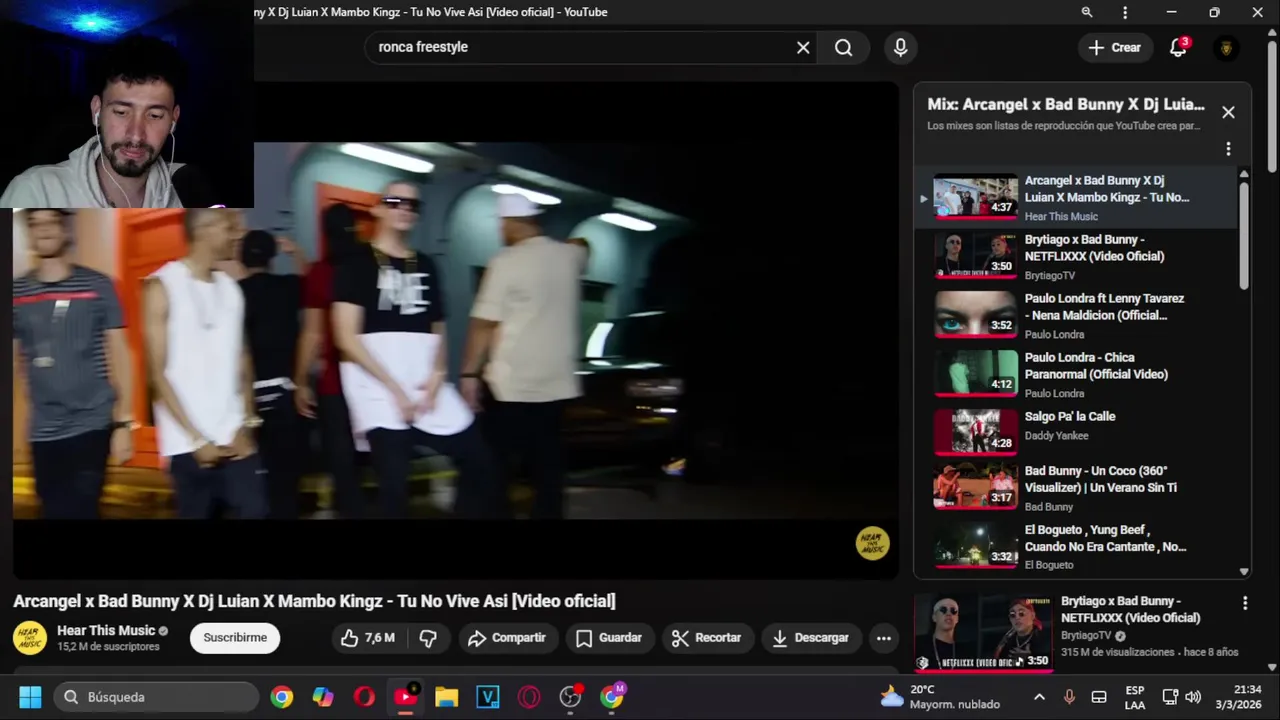Clear the search box with the X icon

coord(803,47)
